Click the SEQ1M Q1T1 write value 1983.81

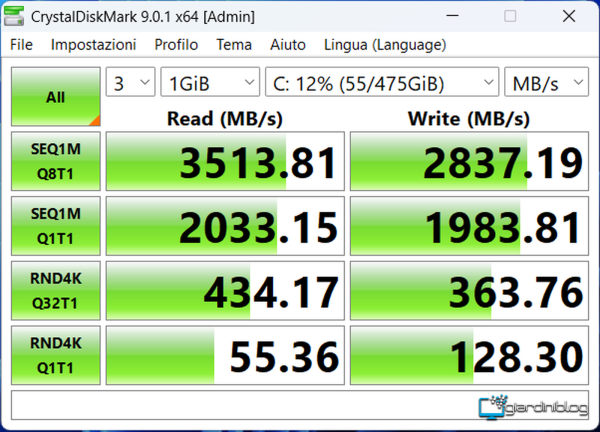click(x=469, y=226)
